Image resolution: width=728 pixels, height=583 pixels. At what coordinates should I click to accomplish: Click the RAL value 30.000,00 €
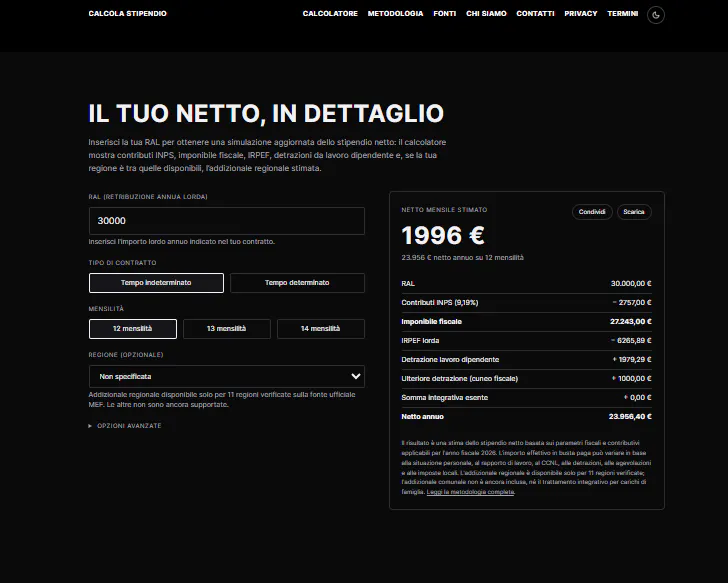click(631, 284)
